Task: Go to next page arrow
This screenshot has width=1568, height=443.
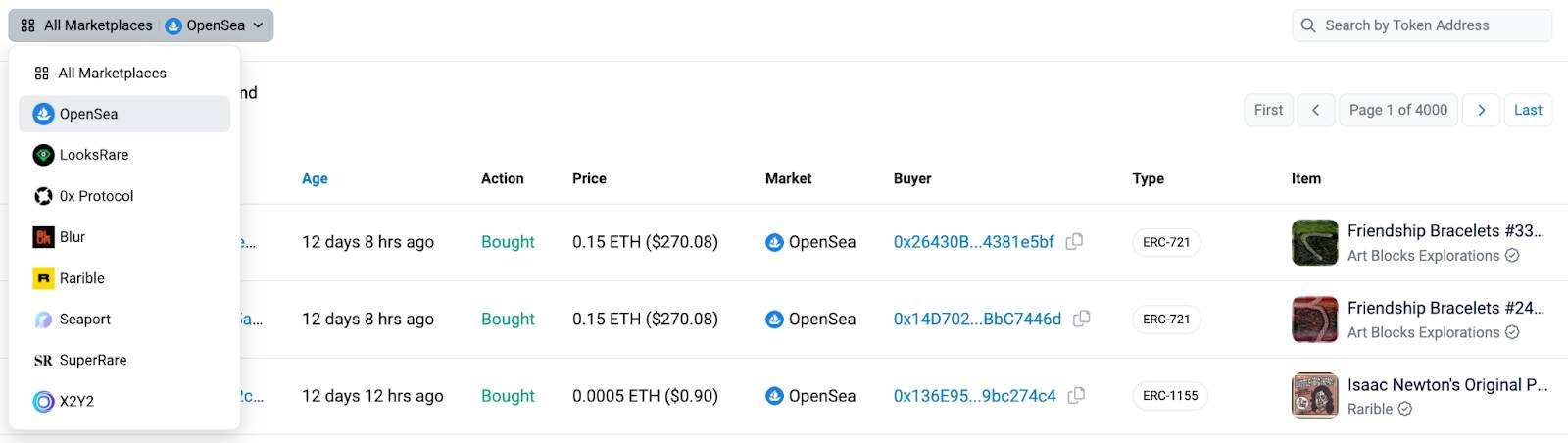Action: pyautogui.click(x=1482, y=110)
